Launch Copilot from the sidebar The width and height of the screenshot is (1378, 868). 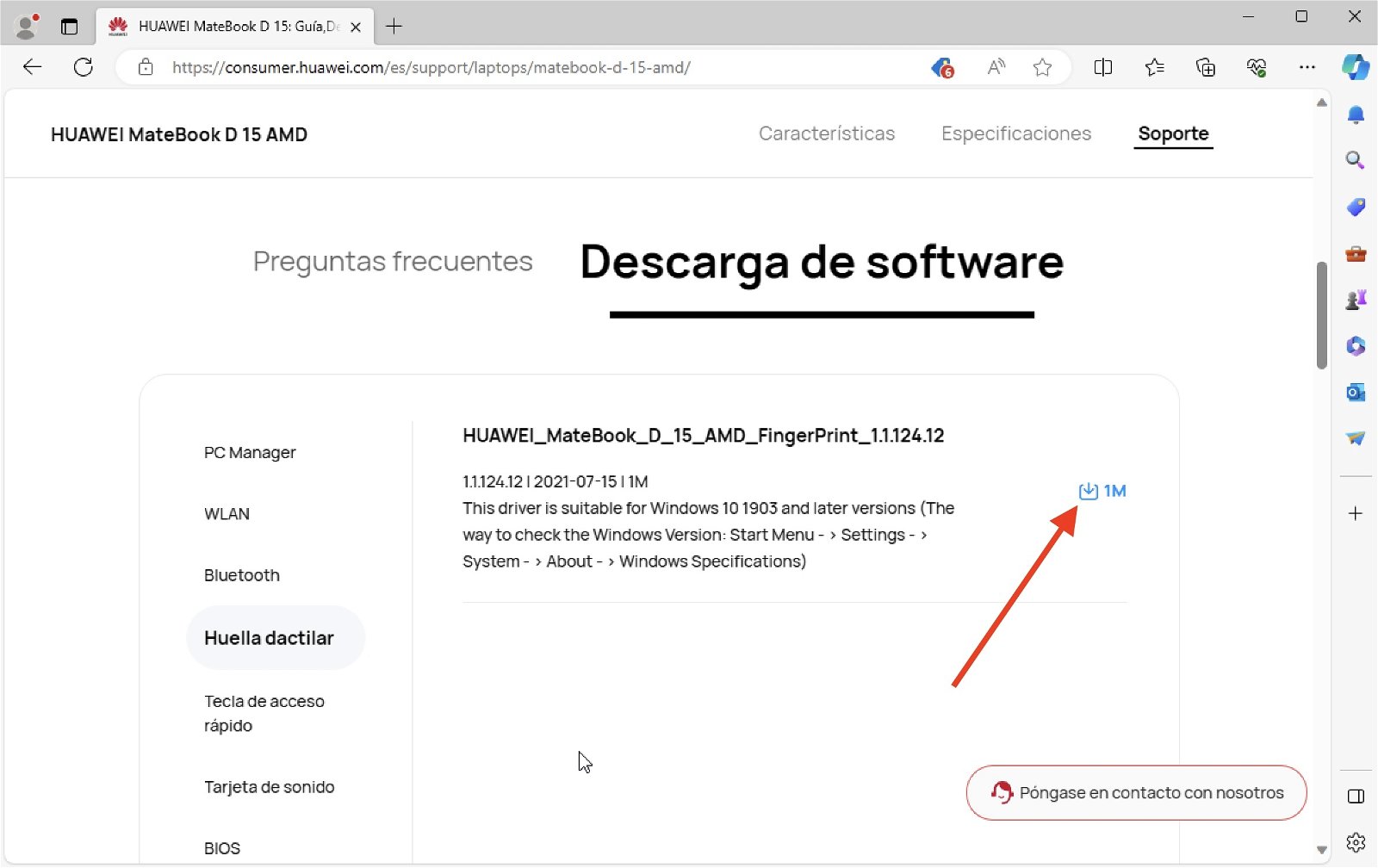coord(1356,67)
